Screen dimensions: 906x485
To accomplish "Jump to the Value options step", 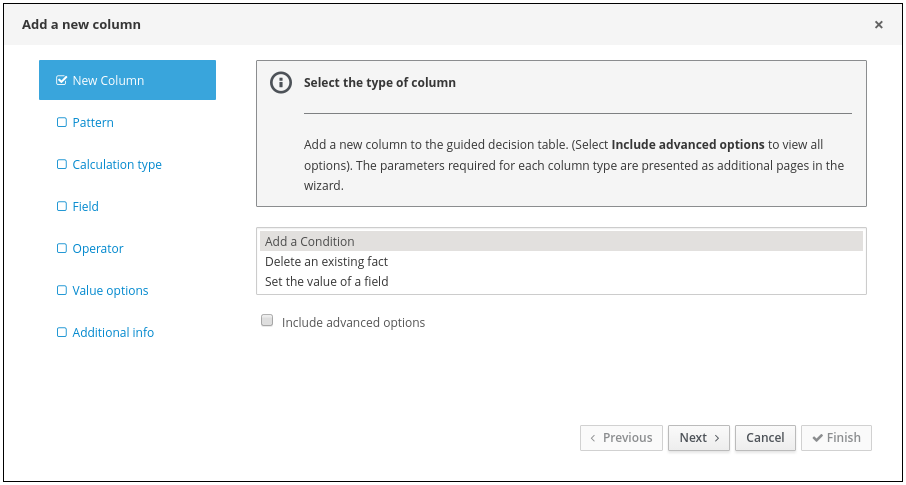I will coord(110,291).
